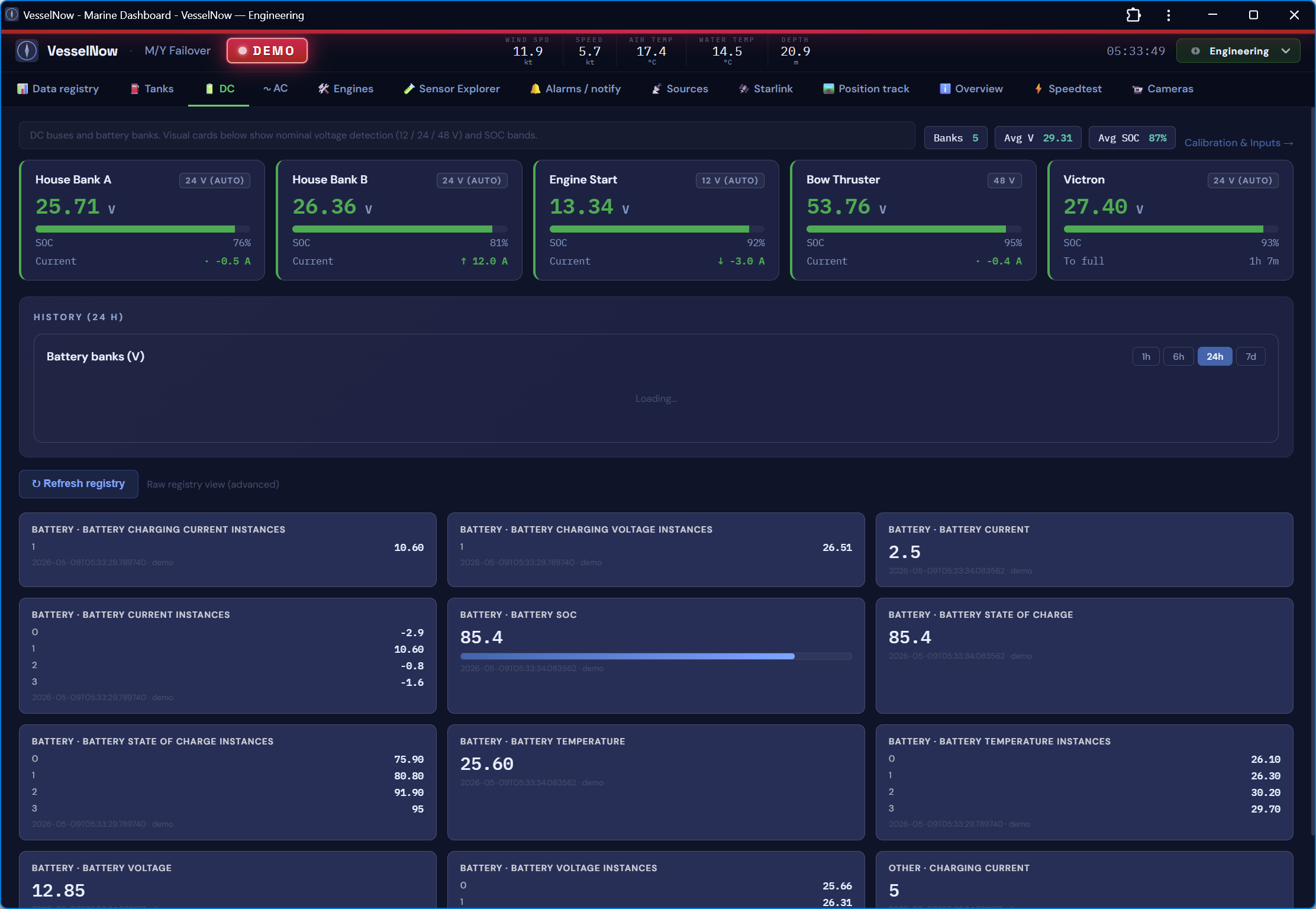Viewport: 1316px width, 909px height.
Task: Click the 24 V (AUTO) badge on House Bank A
Action: (214, 180)
